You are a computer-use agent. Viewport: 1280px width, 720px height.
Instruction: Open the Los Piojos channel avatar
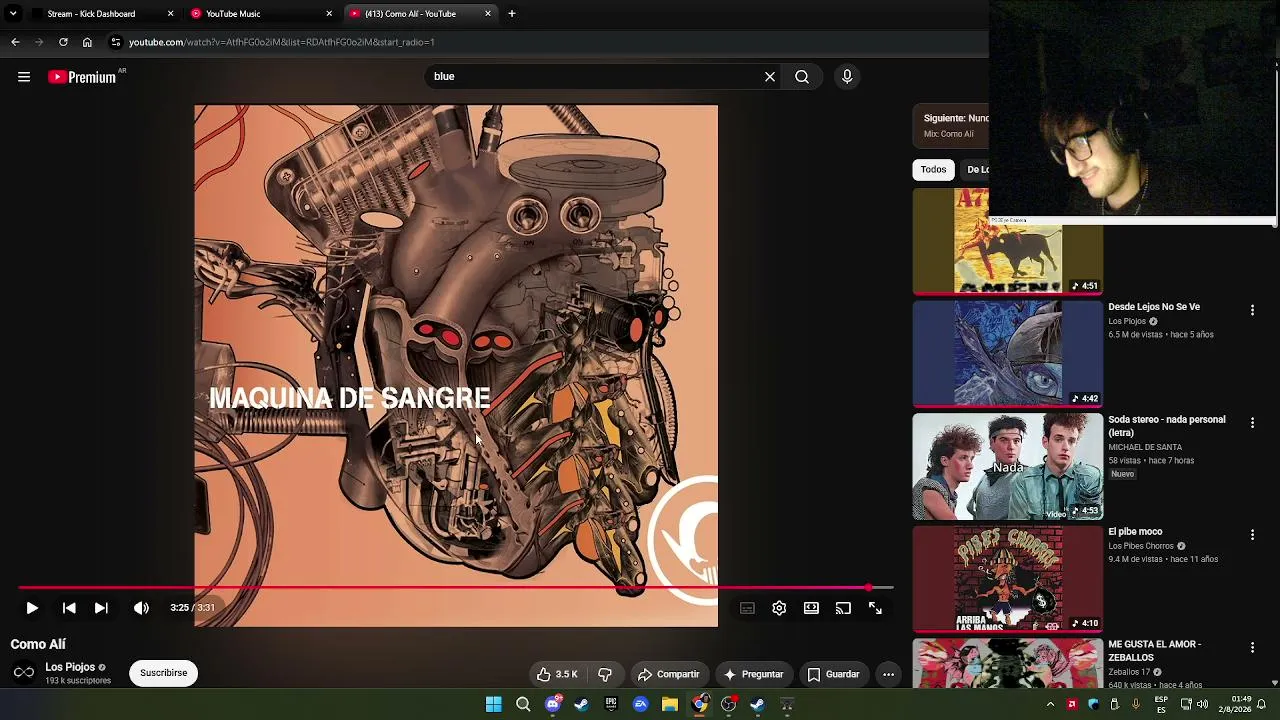point(24,672)
